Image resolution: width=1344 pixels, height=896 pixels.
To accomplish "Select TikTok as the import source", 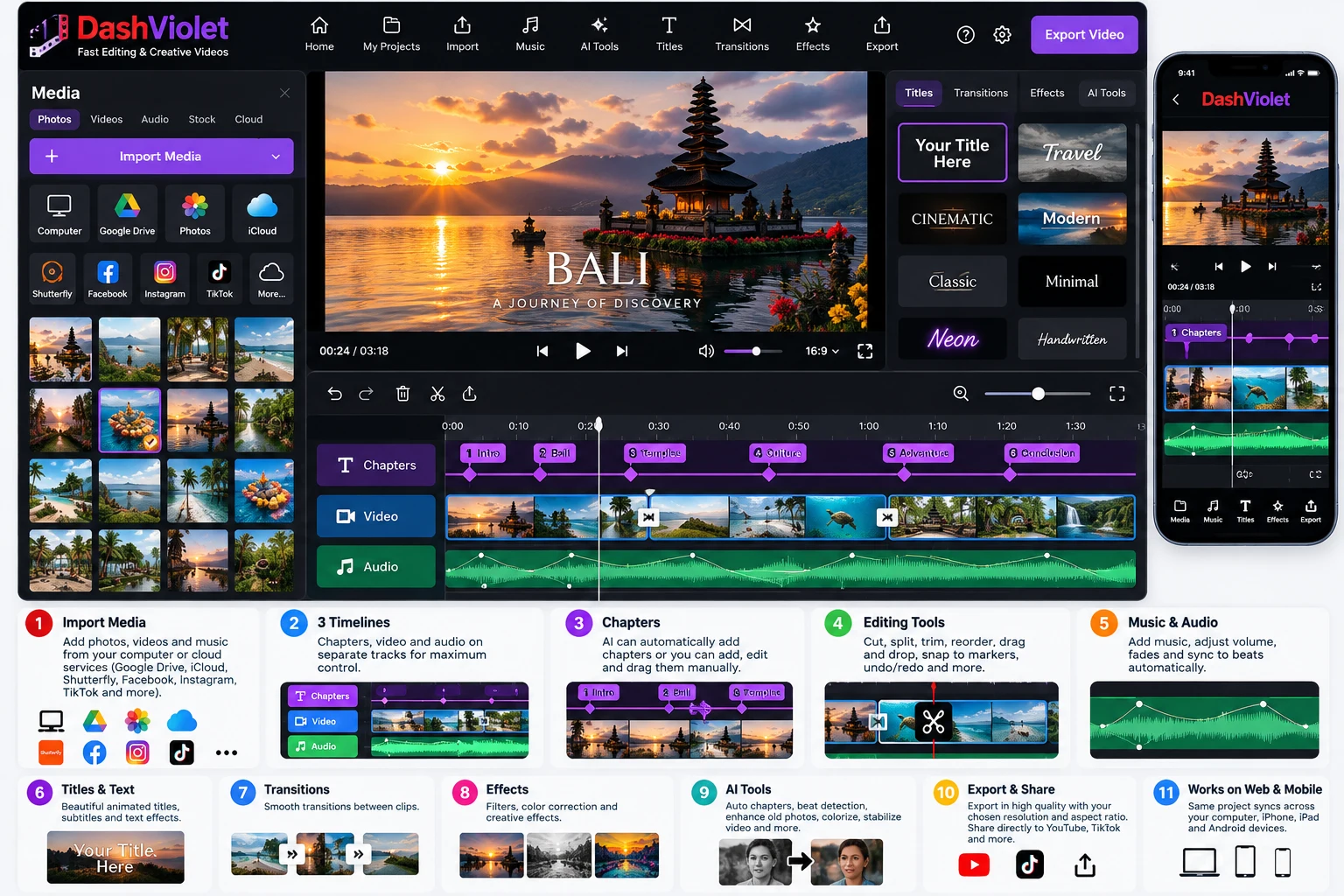I will pos(220,277).
